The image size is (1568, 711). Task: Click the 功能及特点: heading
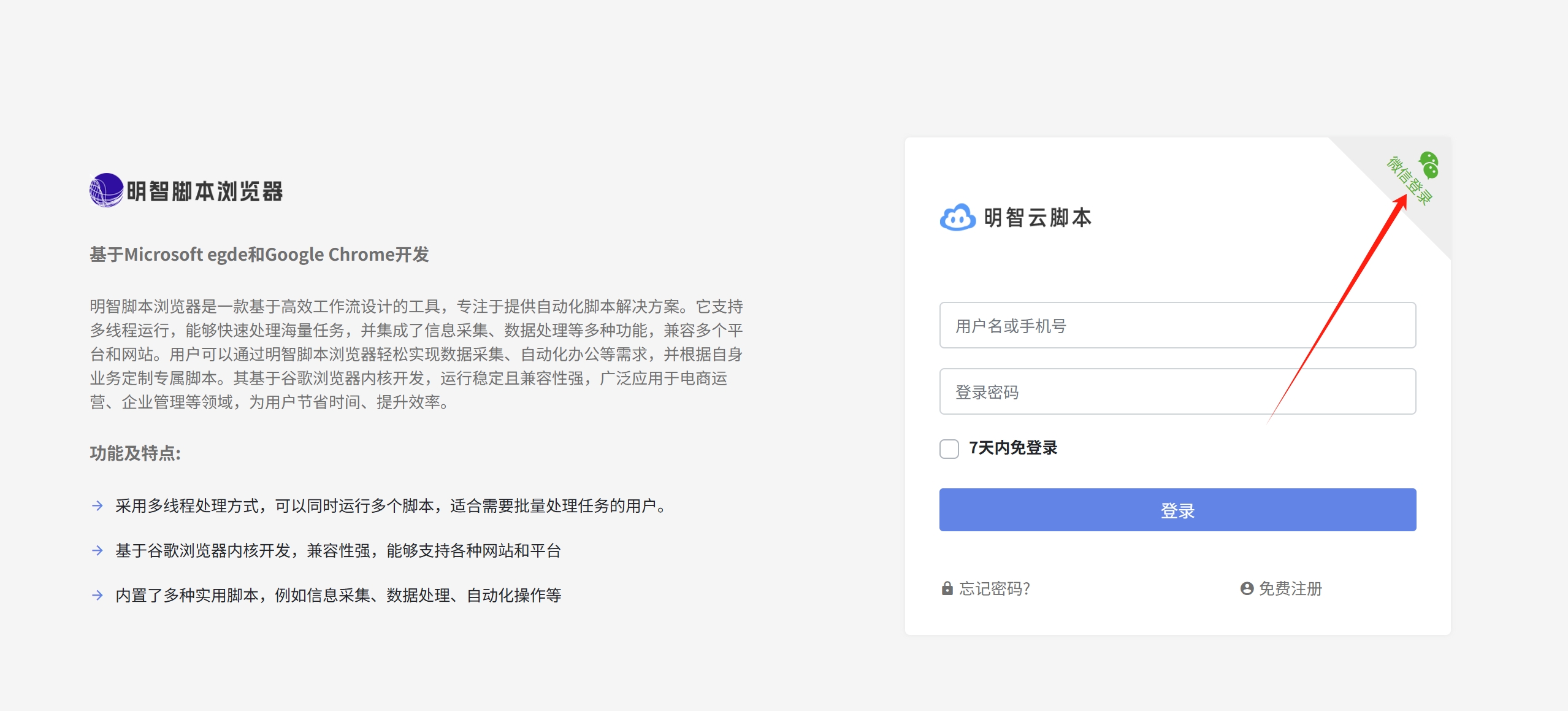pos(135,453)
